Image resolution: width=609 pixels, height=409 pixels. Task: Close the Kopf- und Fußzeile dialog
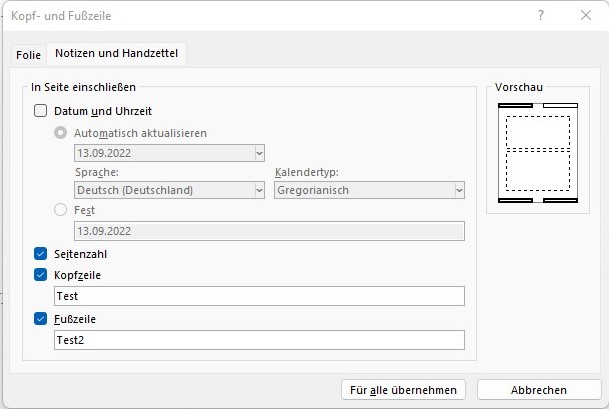coord(586,16)
